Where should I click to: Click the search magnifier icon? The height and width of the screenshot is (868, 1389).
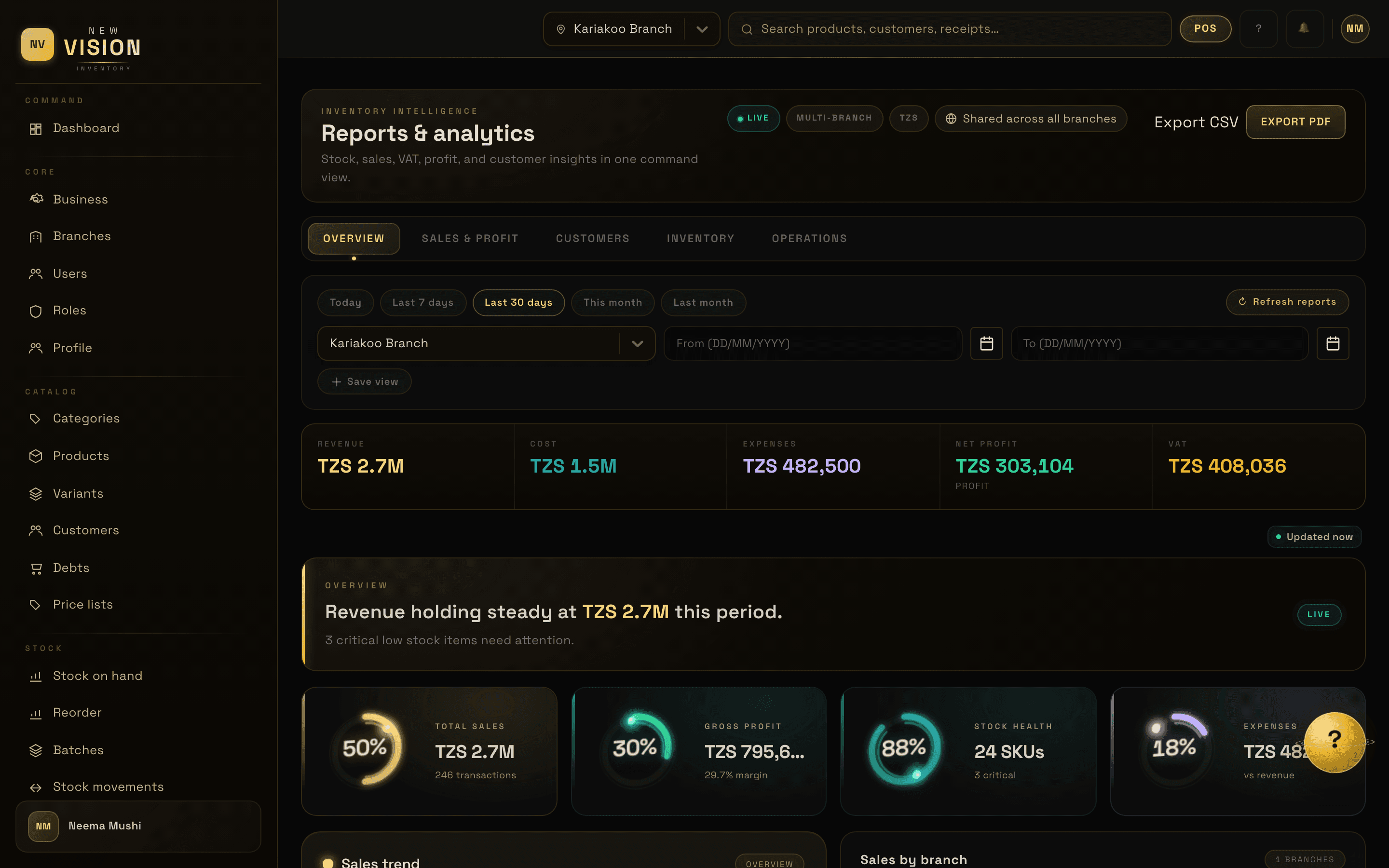tap(747, 29)
